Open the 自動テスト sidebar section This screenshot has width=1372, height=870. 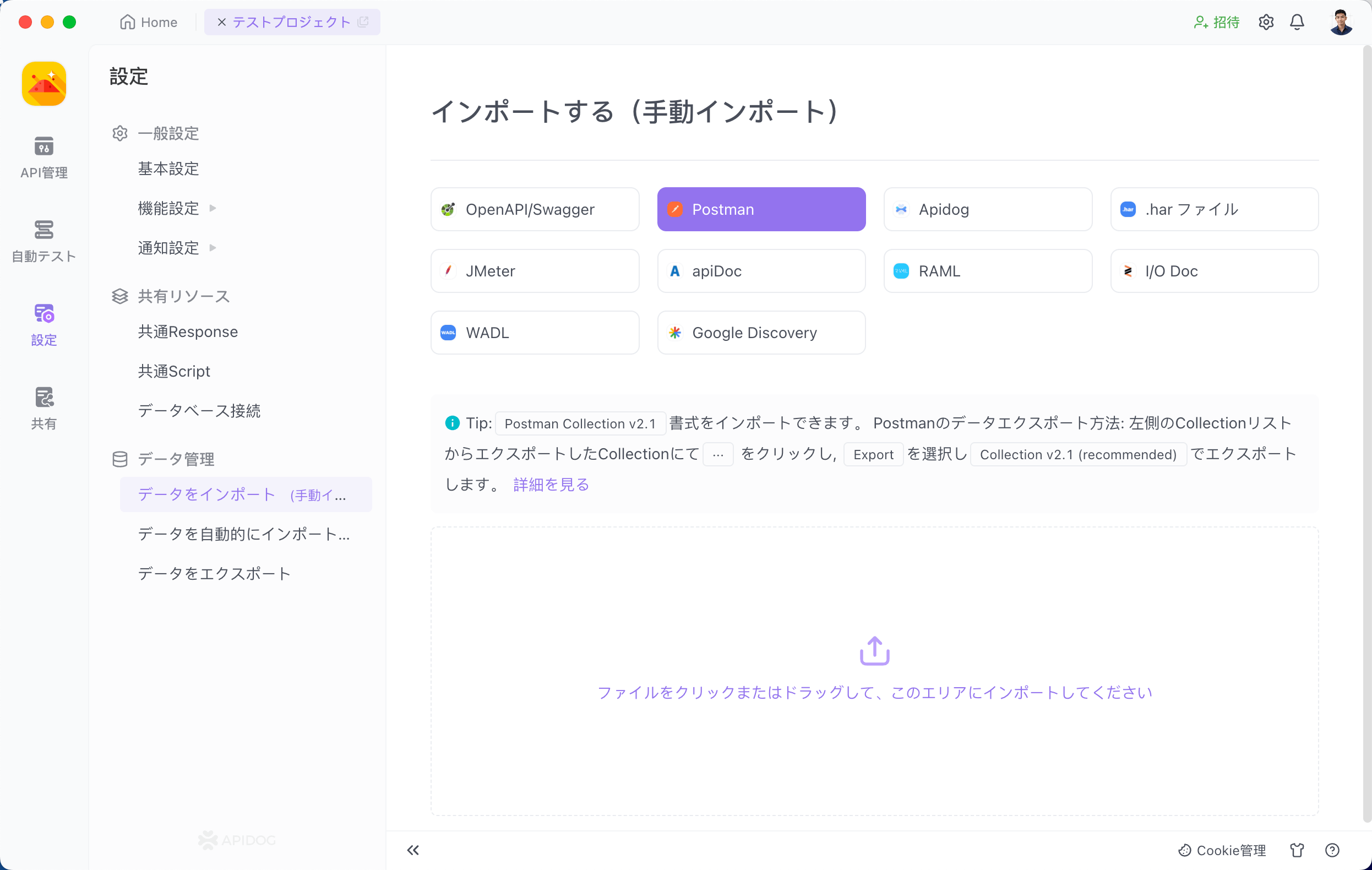pos(44,242)
